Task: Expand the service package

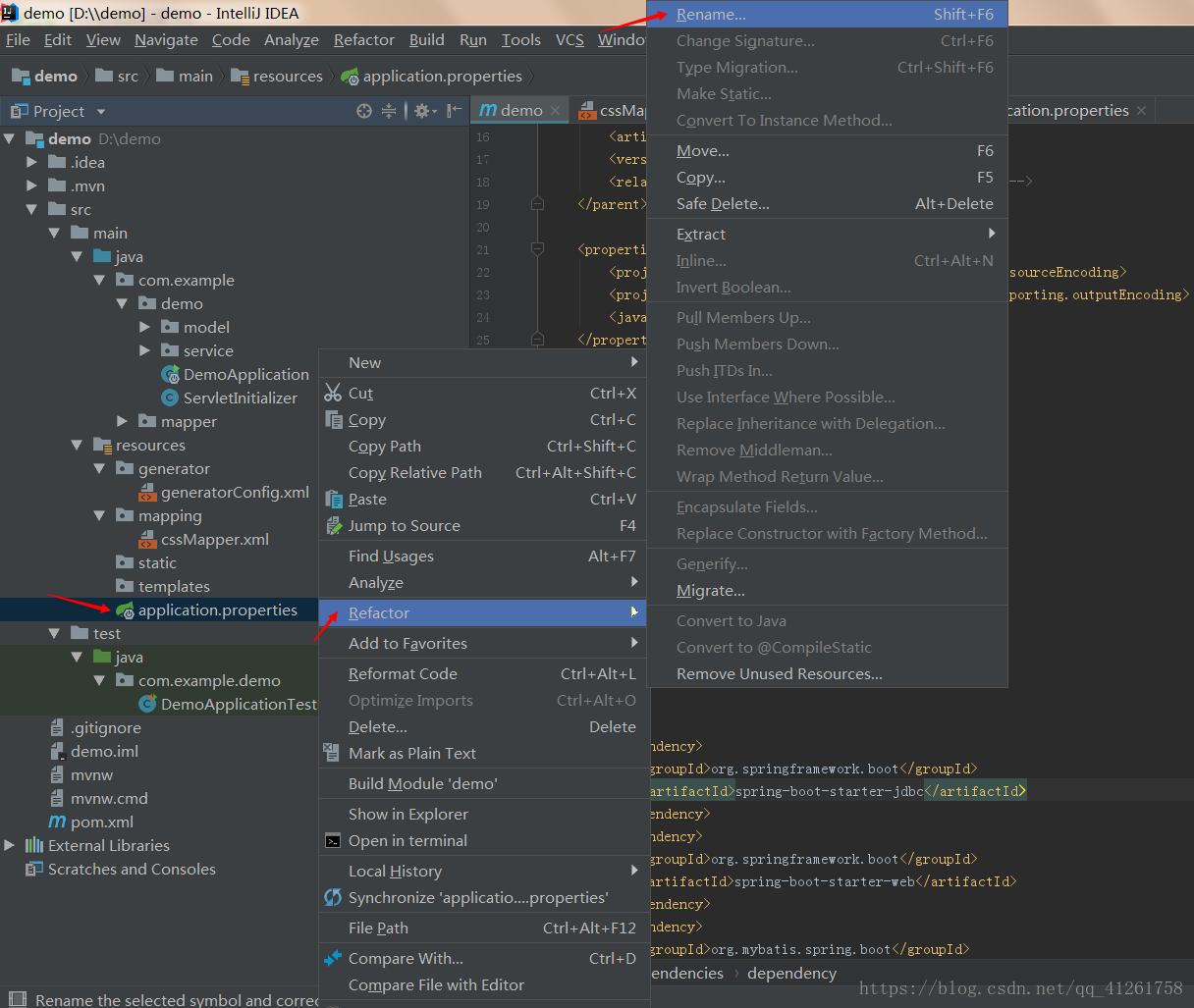Action: click(x=144, y=350)
